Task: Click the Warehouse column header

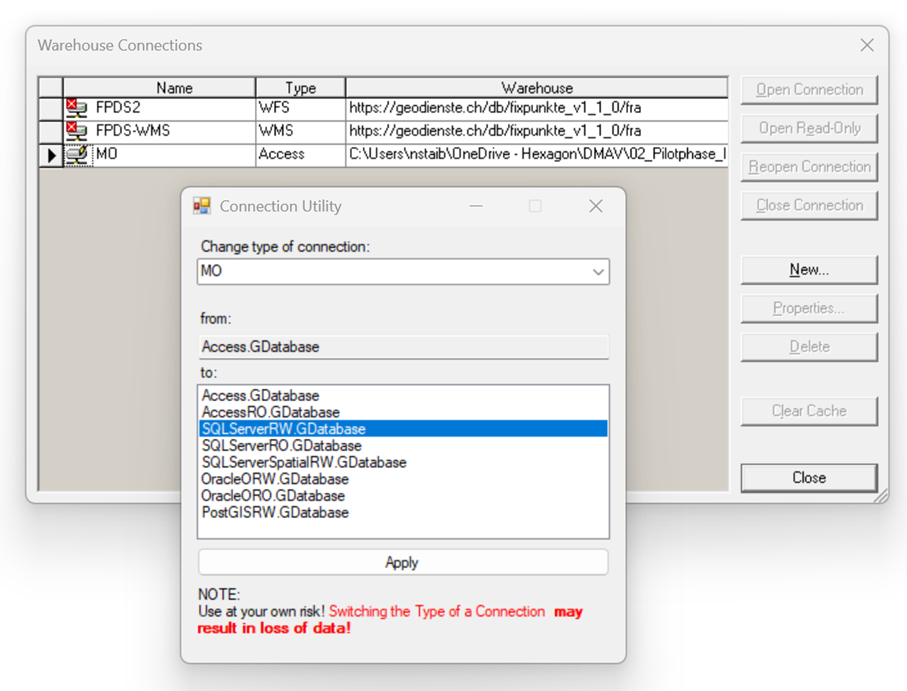Action: [537, 88]
